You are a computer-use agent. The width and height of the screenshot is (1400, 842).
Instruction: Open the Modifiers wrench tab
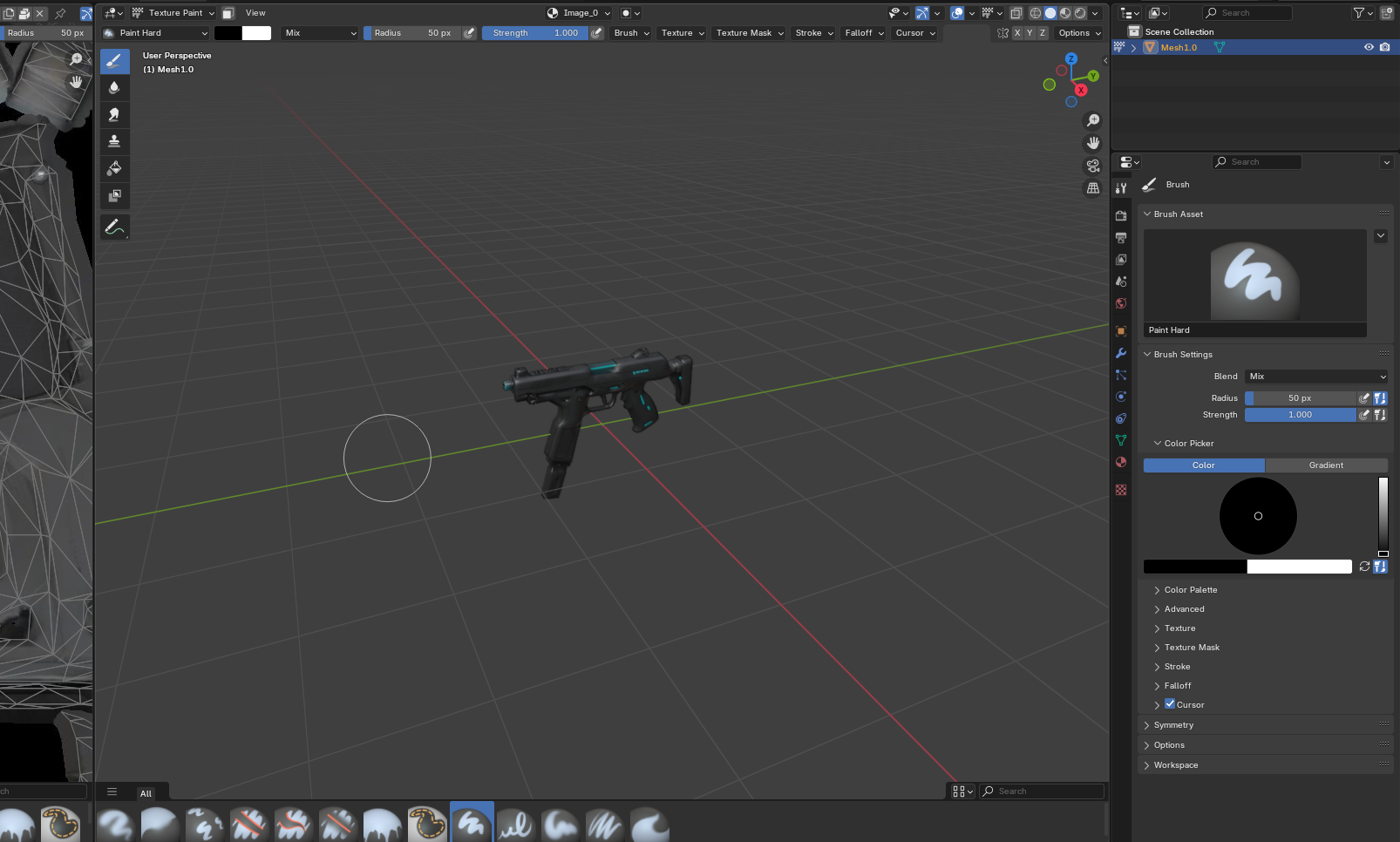[x=1121, y=353]
